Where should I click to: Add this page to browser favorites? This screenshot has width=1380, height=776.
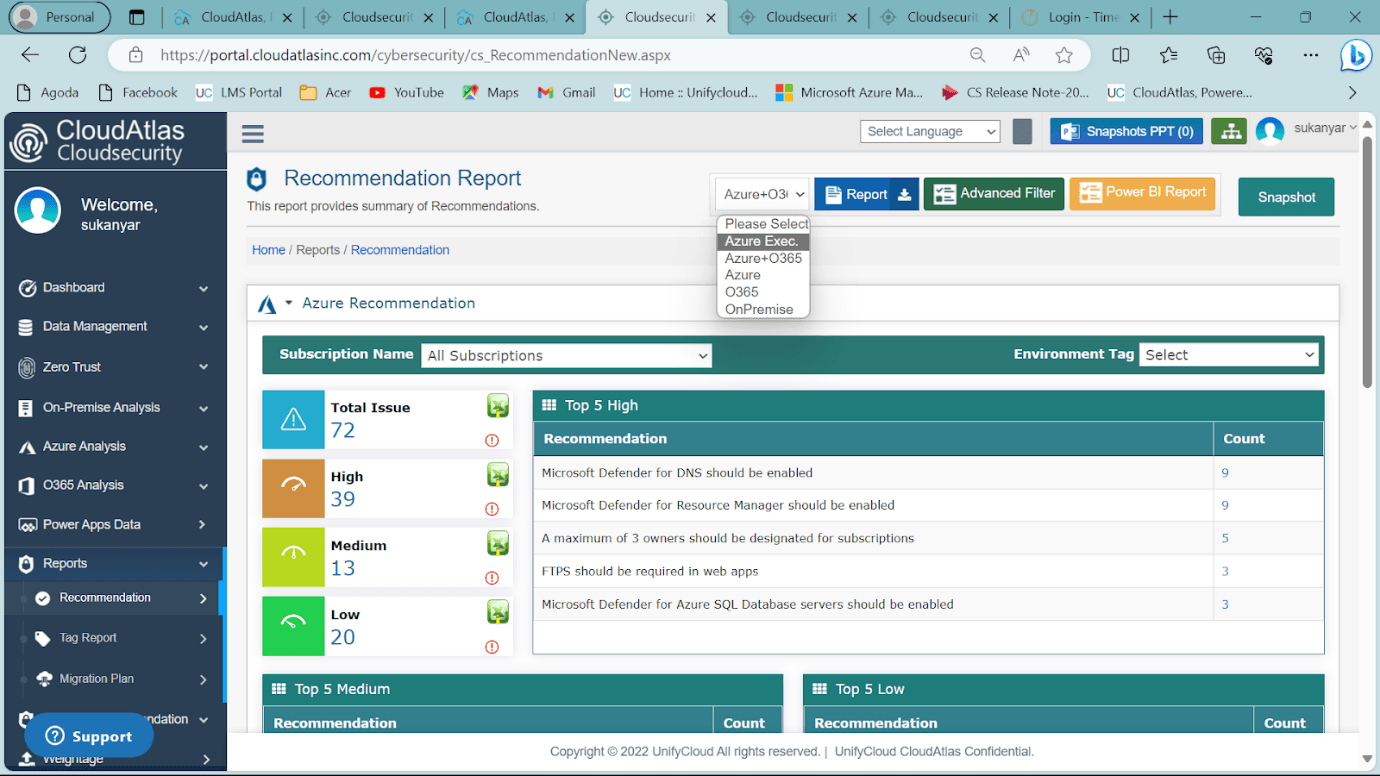pos(1064,56)
